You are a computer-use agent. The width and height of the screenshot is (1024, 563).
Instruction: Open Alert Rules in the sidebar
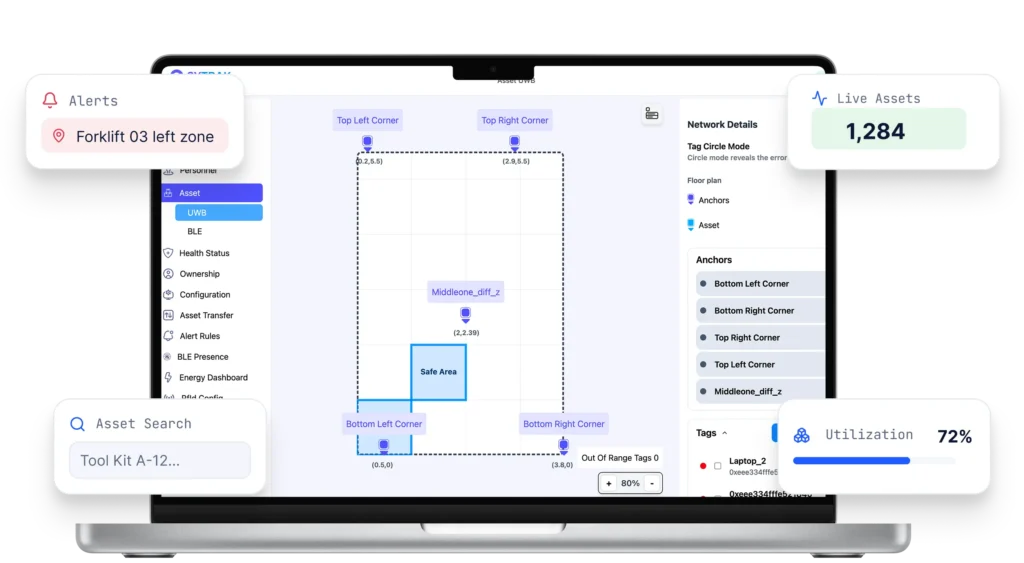(x=199, y=336)
